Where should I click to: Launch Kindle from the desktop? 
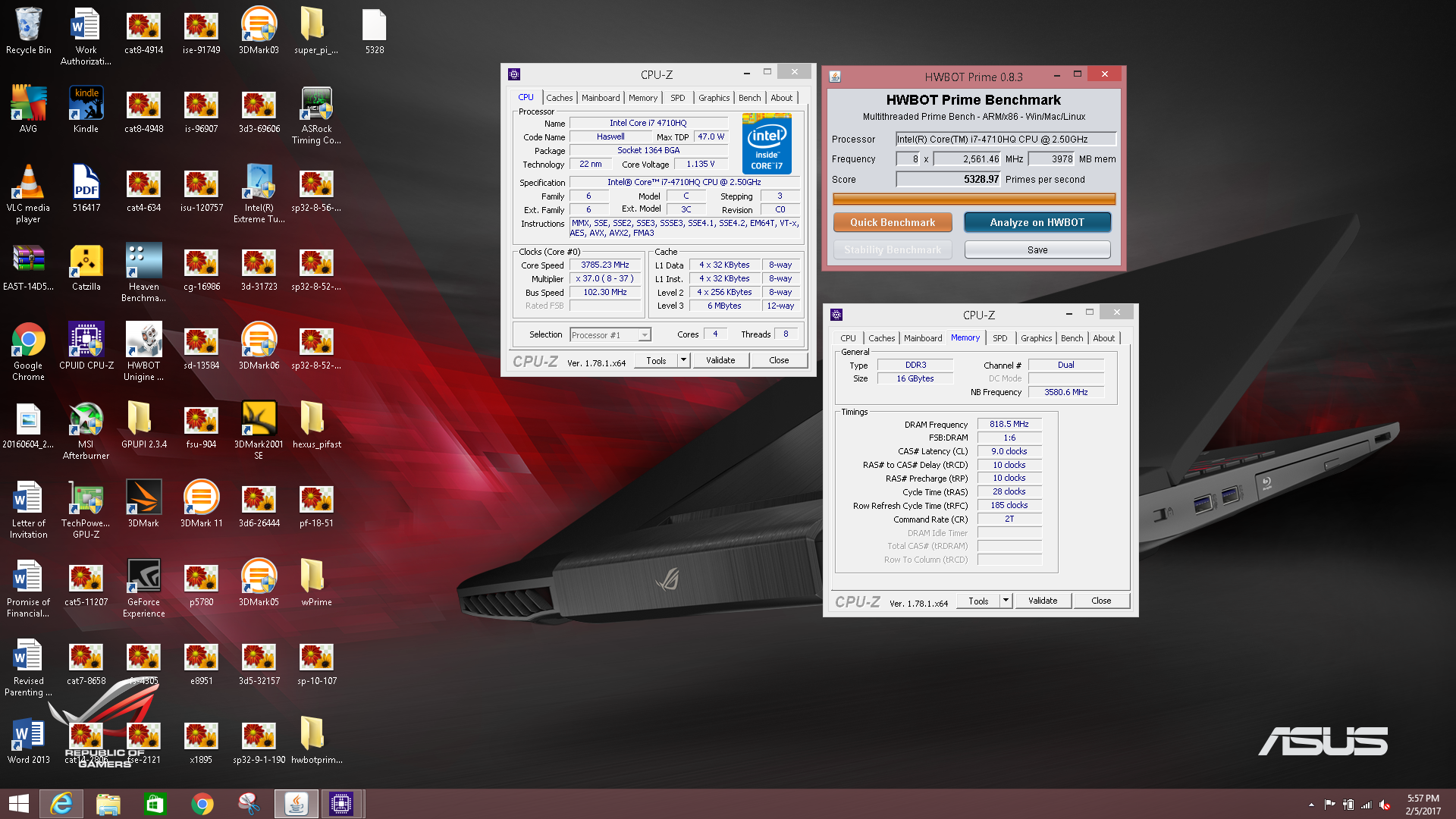coord(86,109)
